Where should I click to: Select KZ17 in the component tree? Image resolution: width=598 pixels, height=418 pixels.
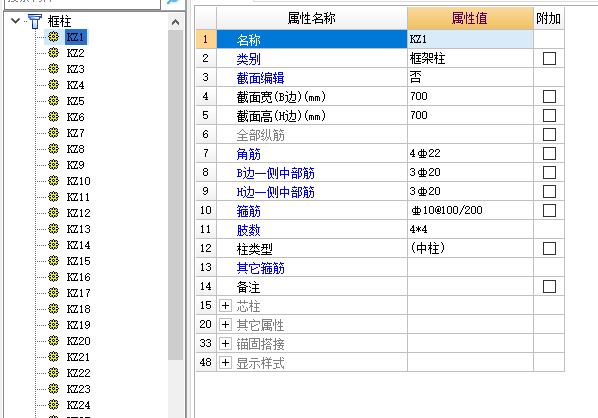[79, 293]
